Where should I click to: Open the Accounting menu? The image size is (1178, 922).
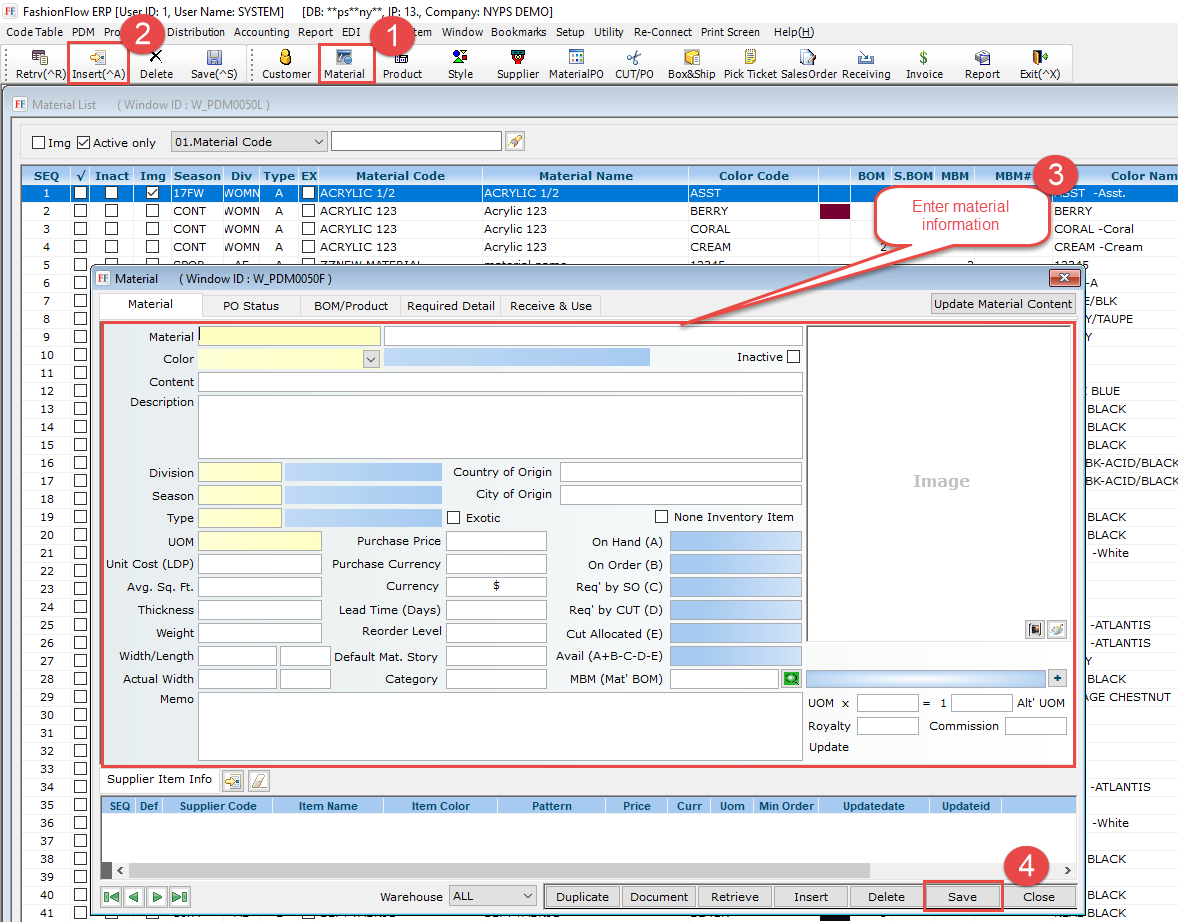pyautogui.click(x=261, y=32)
